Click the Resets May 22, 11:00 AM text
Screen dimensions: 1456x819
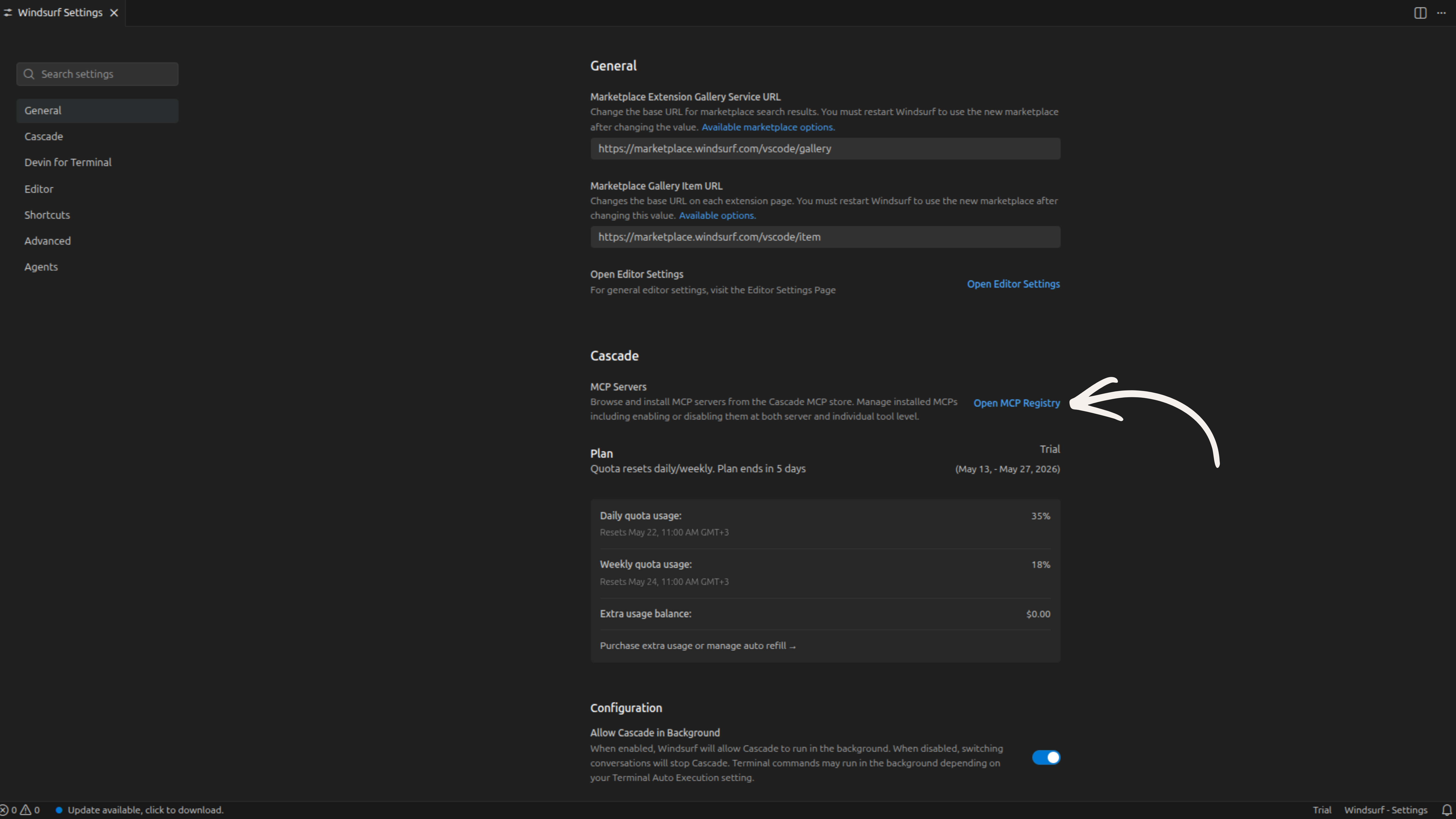[664, 532]
